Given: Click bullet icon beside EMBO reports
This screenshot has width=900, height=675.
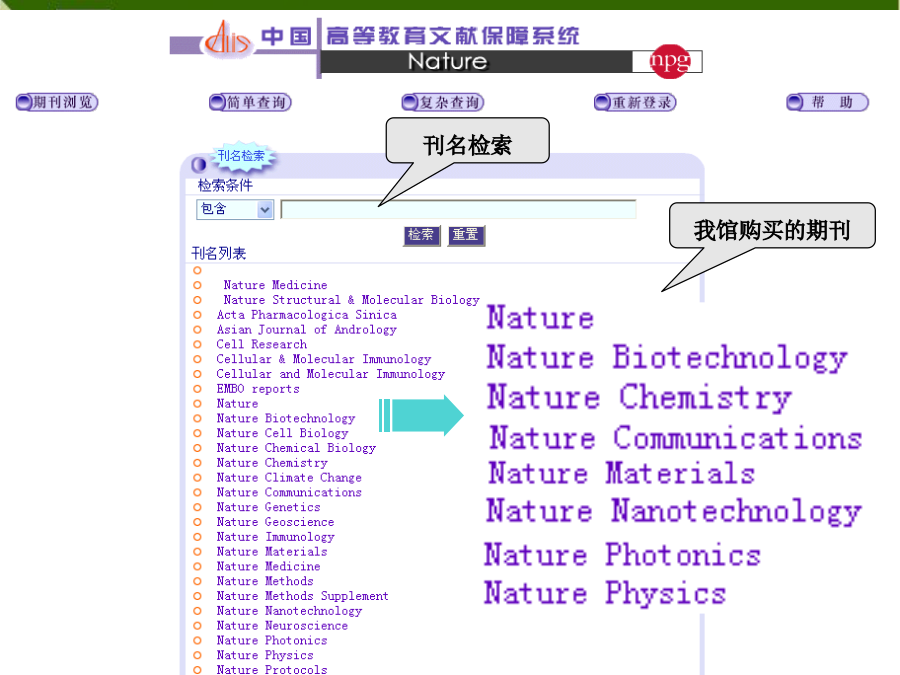Looking at the screenshot, I should coord(197,389).
